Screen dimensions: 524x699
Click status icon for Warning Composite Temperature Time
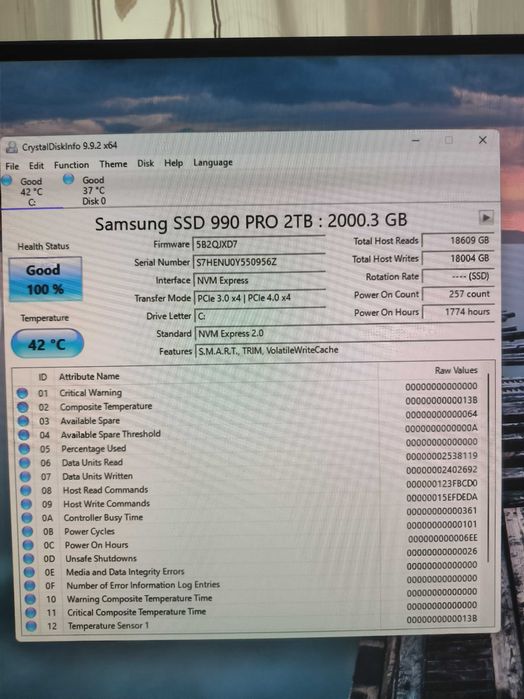tap(30, 599)
